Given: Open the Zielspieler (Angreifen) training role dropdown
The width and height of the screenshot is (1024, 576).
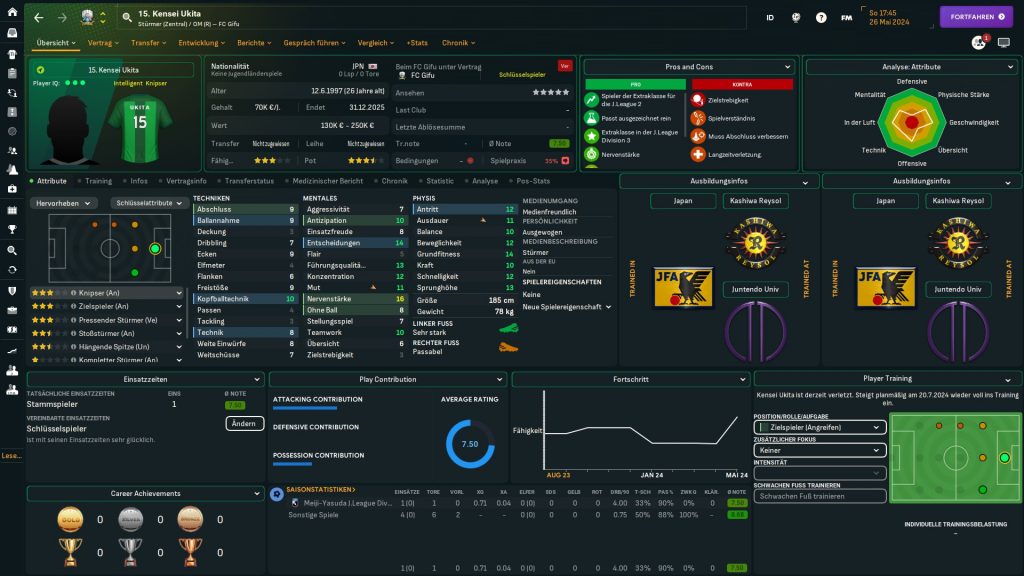Looking at the screenshot, I should click(820, 427).
